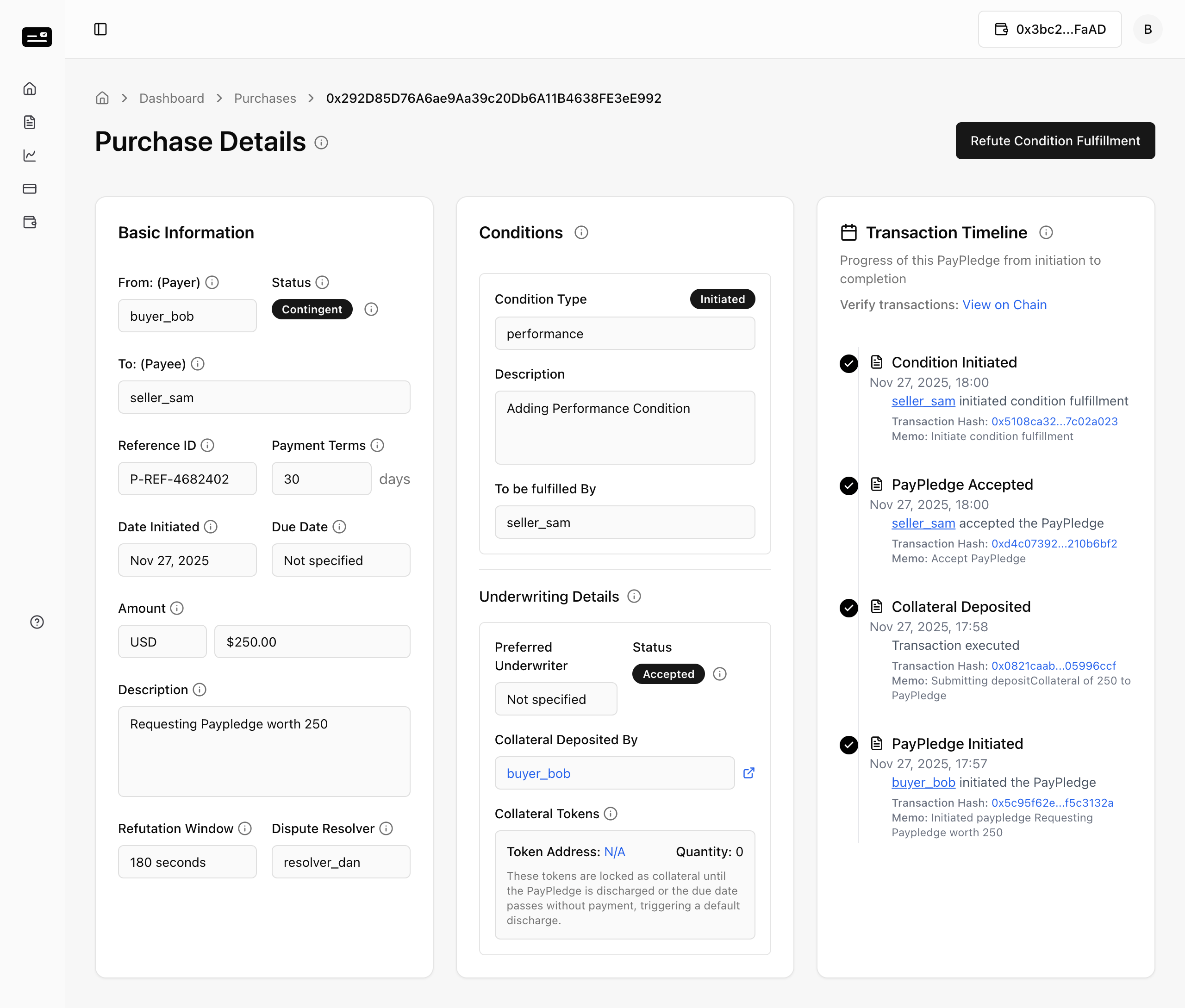Viewport: 1185px width, 1008px height.
Task: Open the user avatar B menu
Action: click(1148, 29)
